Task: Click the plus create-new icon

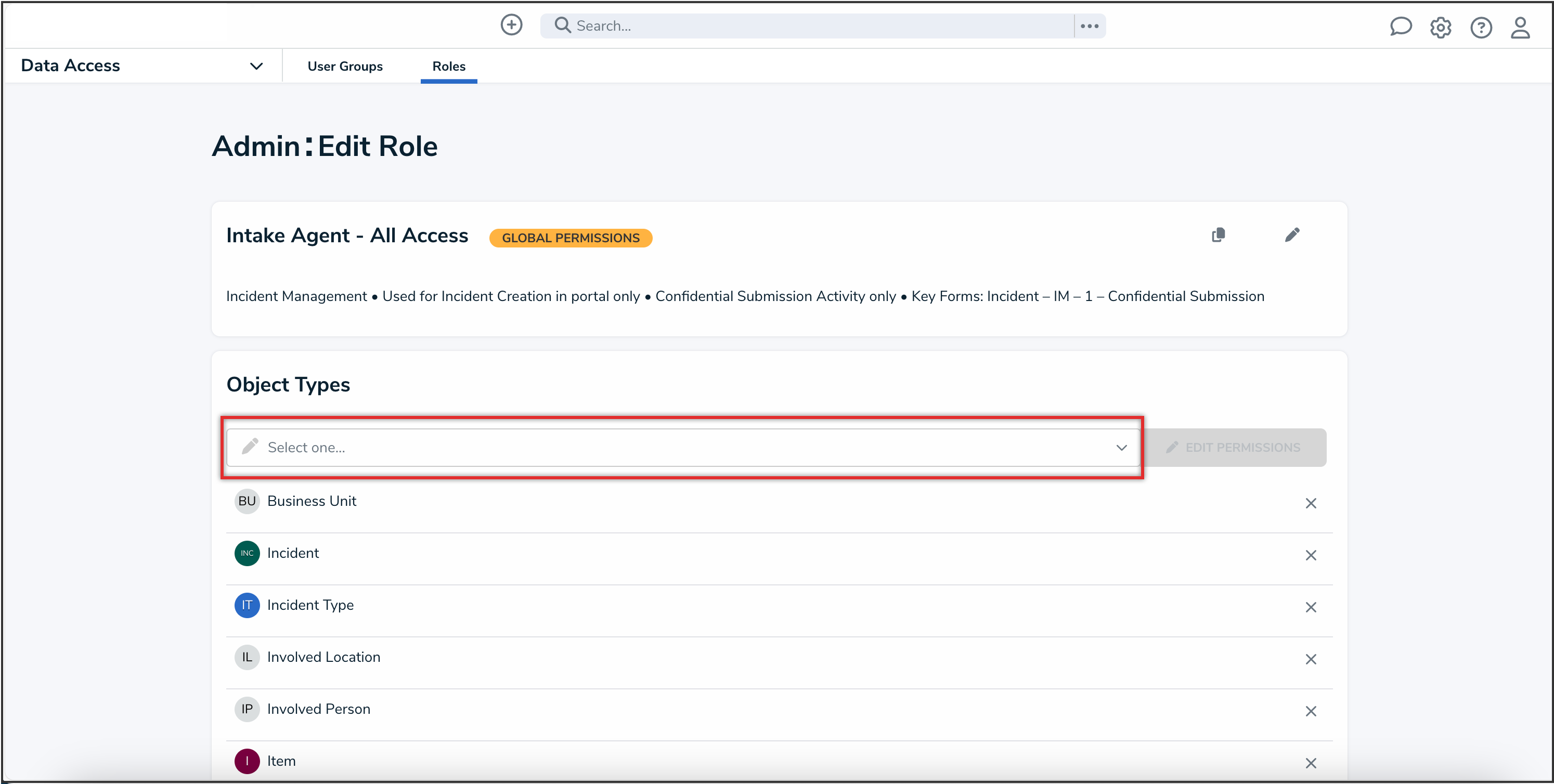Action: 511,25
